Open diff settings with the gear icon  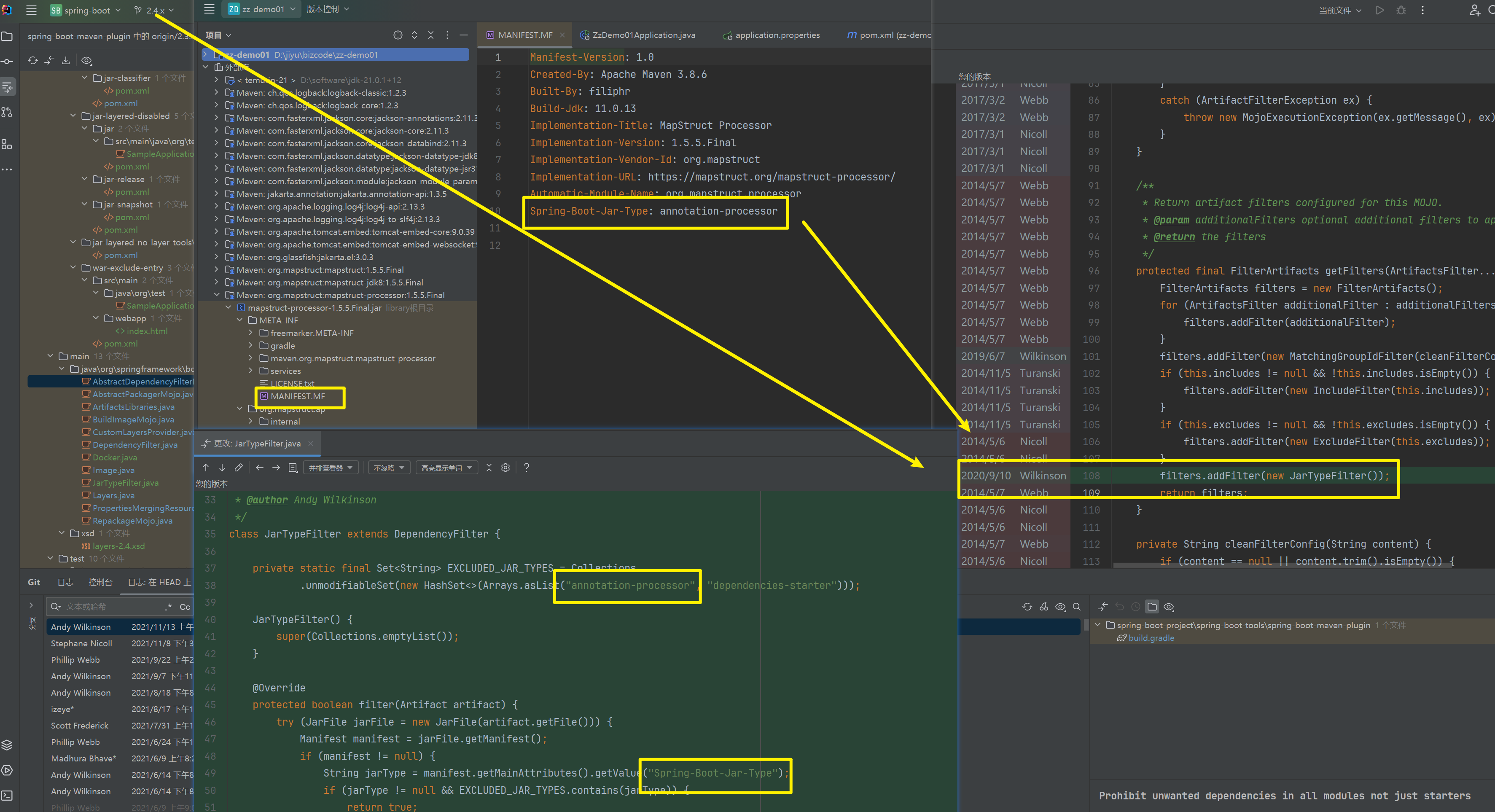pyautogui.click(x=505, y=467)
